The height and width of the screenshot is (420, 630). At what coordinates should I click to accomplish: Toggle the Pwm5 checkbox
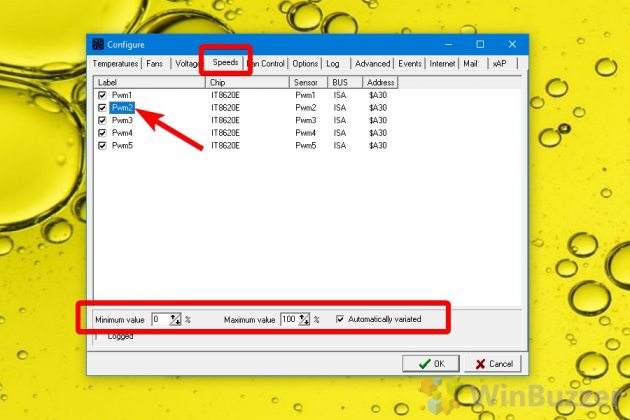pyautogui.click(x=102, y=145)
